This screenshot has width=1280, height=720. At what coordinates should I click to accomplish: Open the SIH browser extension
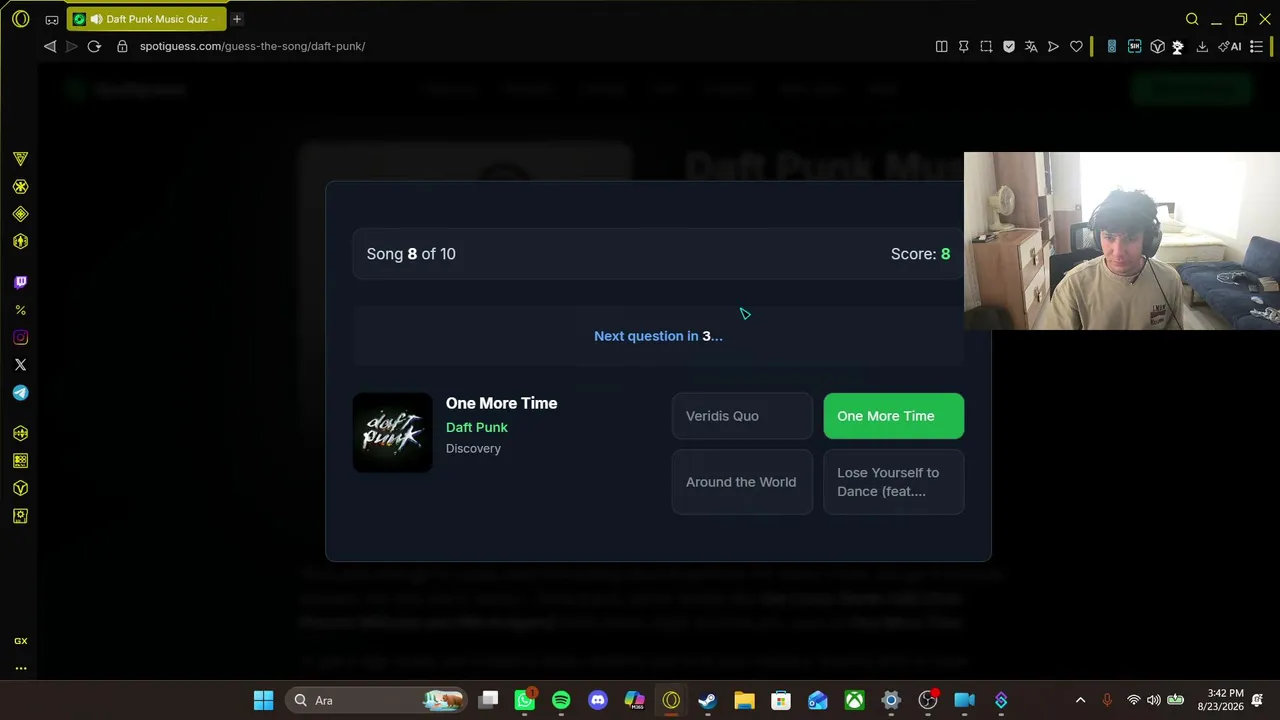coord(1134,46)
